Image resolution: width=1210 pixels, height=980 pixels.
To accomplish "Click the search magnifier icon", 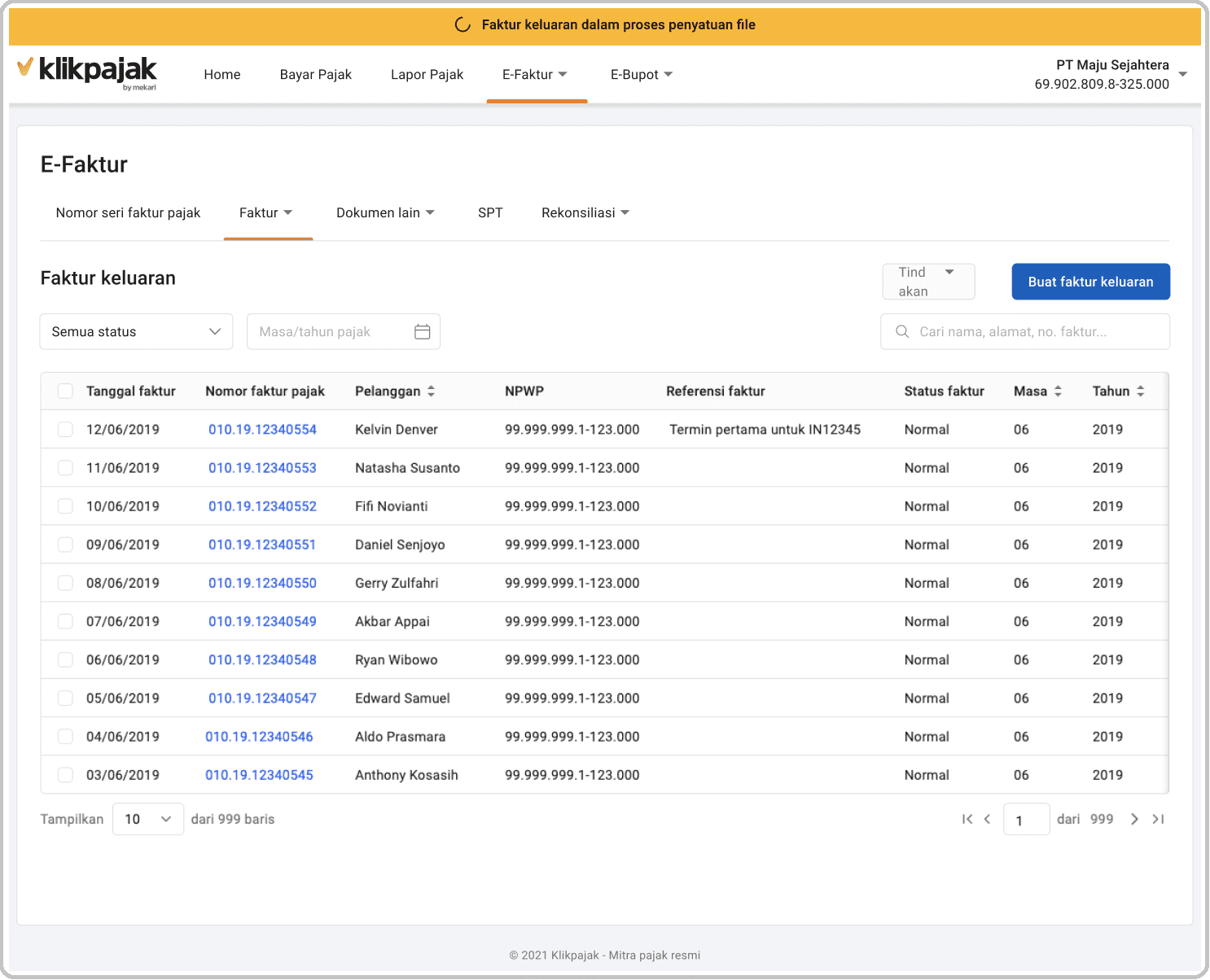I will (901, 331).
